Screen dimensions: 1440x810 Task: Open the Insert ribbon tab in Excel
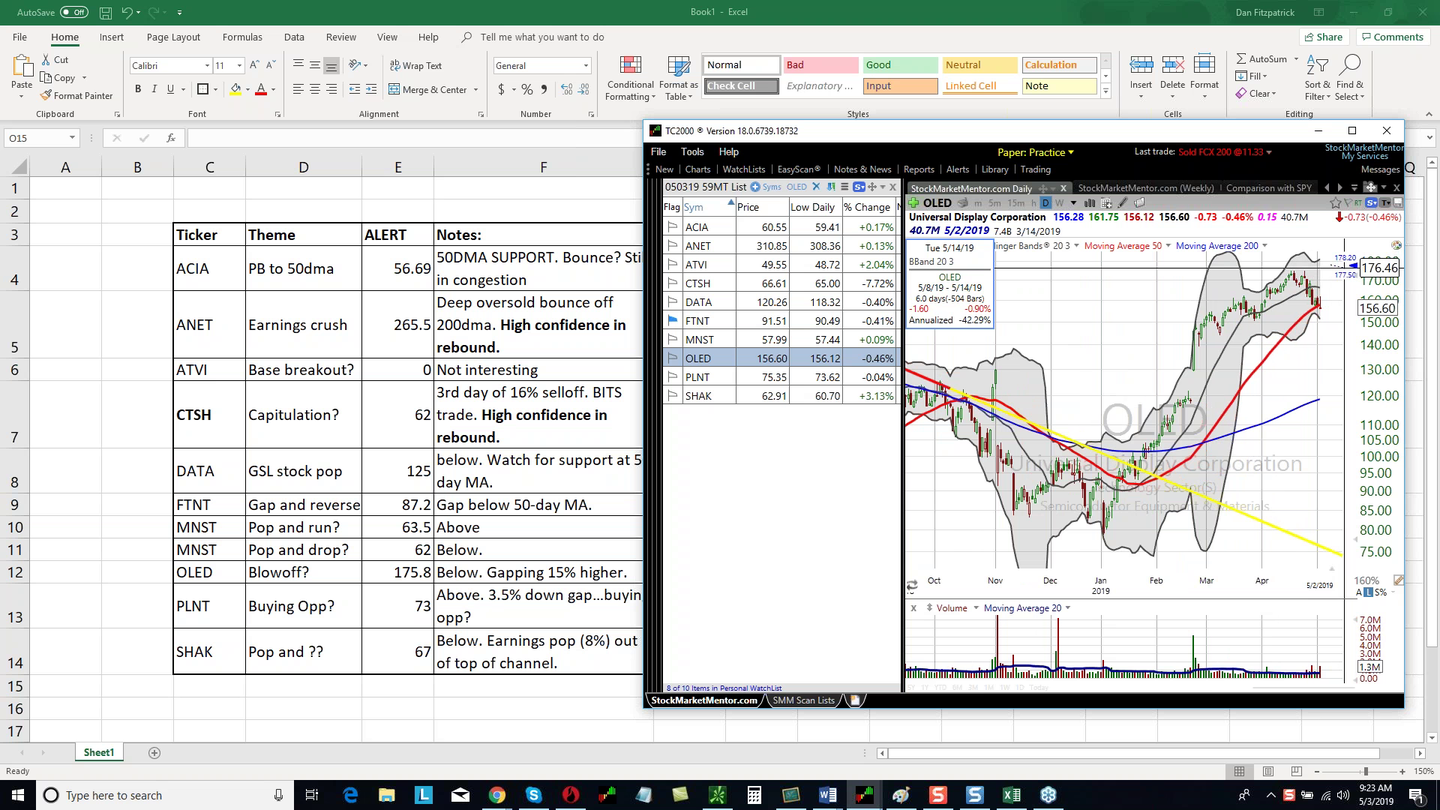[111, 37]
